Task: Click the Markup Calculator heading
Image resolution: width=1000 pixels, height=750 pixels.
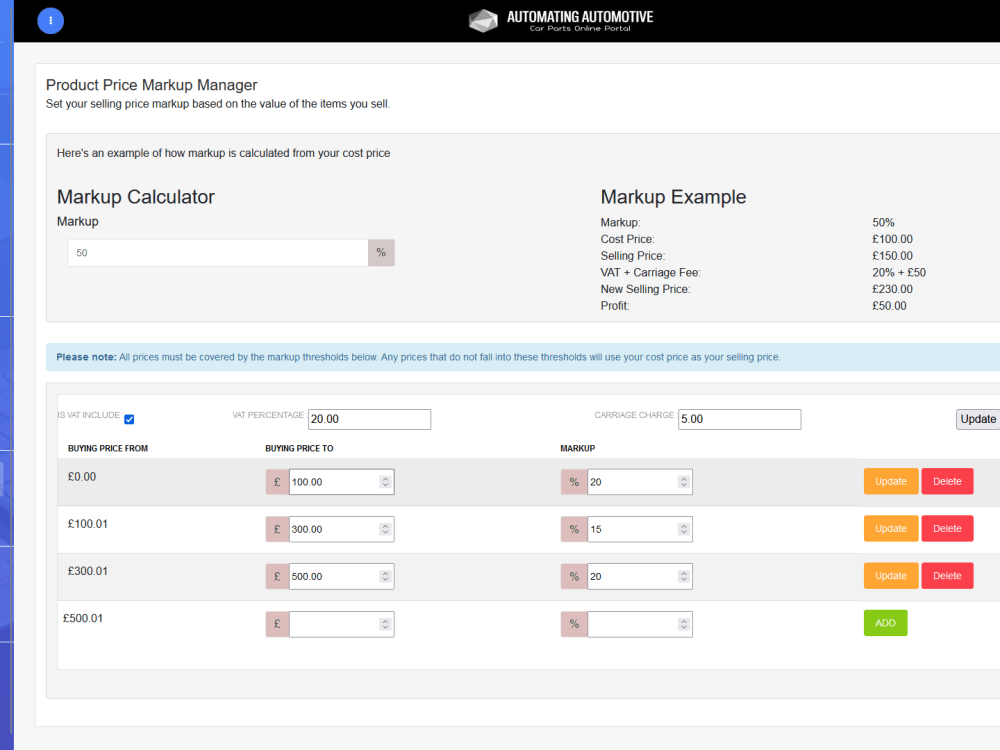Action: click(x=136, y=197)
